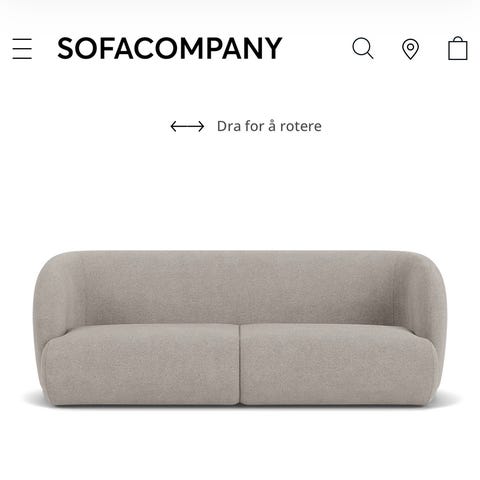Click the seam between the seat cushions
The width and height of the screenshot is (480, 480).
tap(240, 364)
